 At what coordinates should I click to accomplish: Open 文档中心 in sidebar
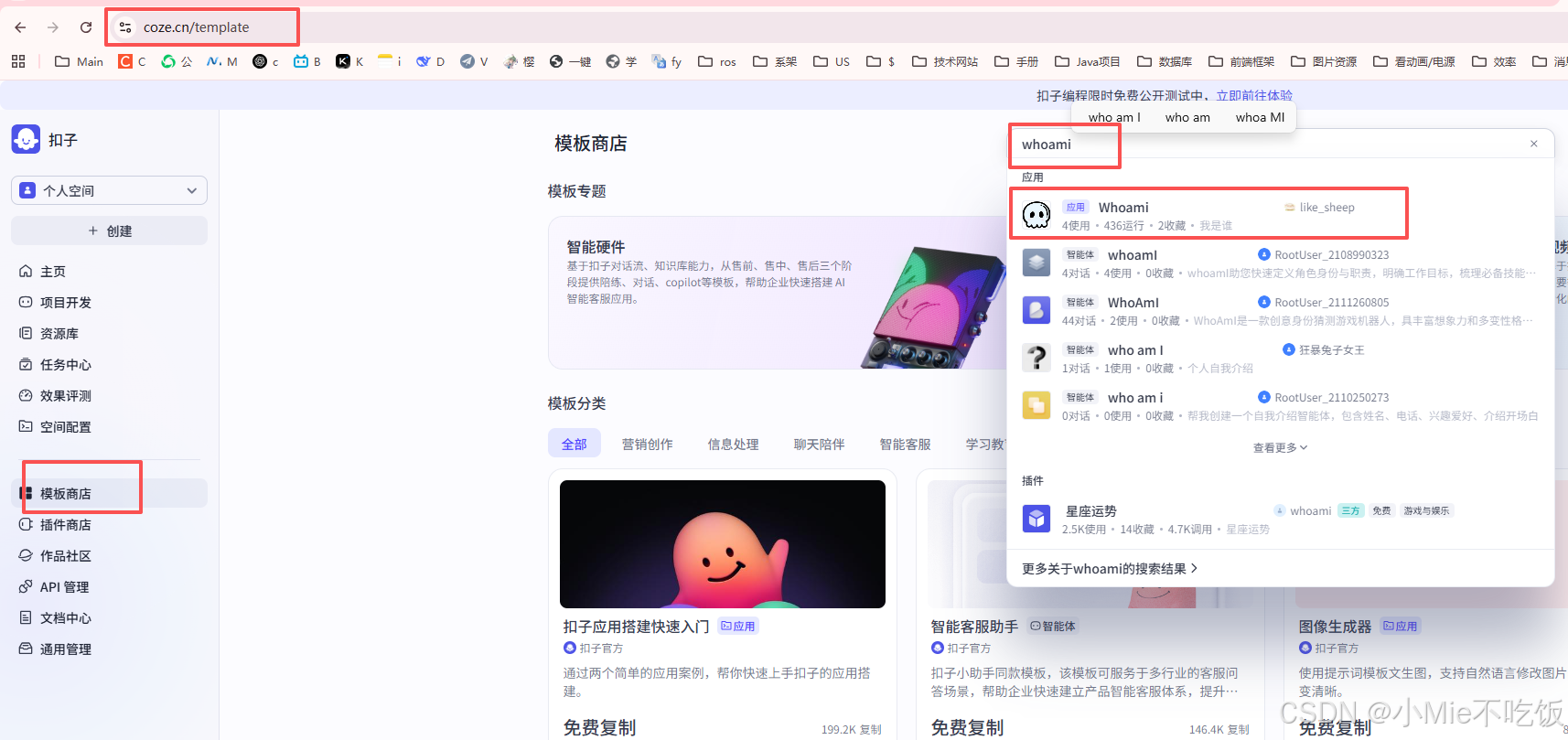[x=109, y=618]
